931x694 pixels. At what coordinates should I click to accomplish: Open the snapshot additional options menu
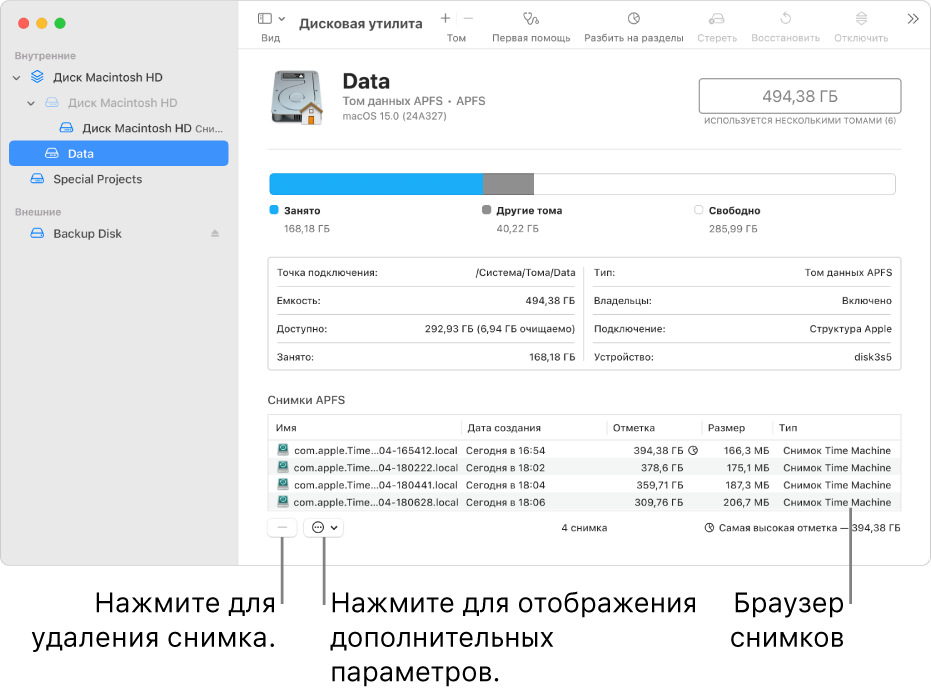click(324, 527)
